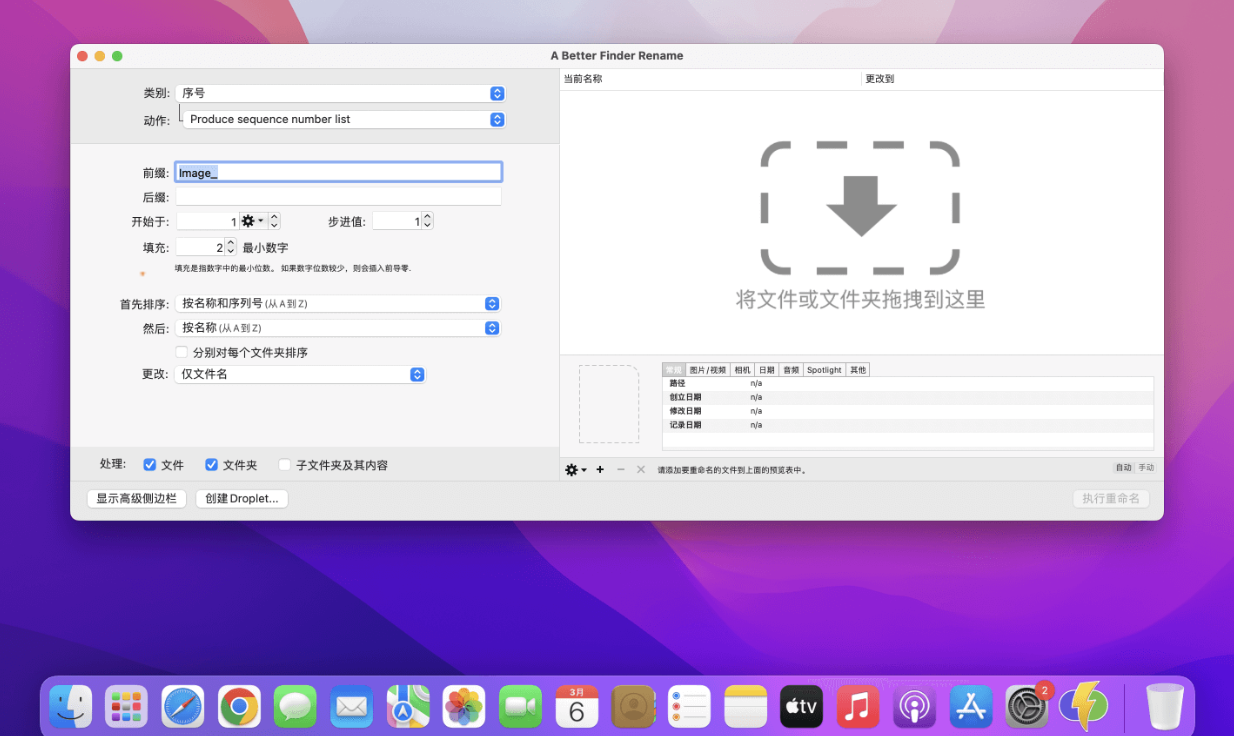Click the 最小数字 label
The height and width of the screenshot is (736, 1234).
pyautogui.click(x=265, y=247)
